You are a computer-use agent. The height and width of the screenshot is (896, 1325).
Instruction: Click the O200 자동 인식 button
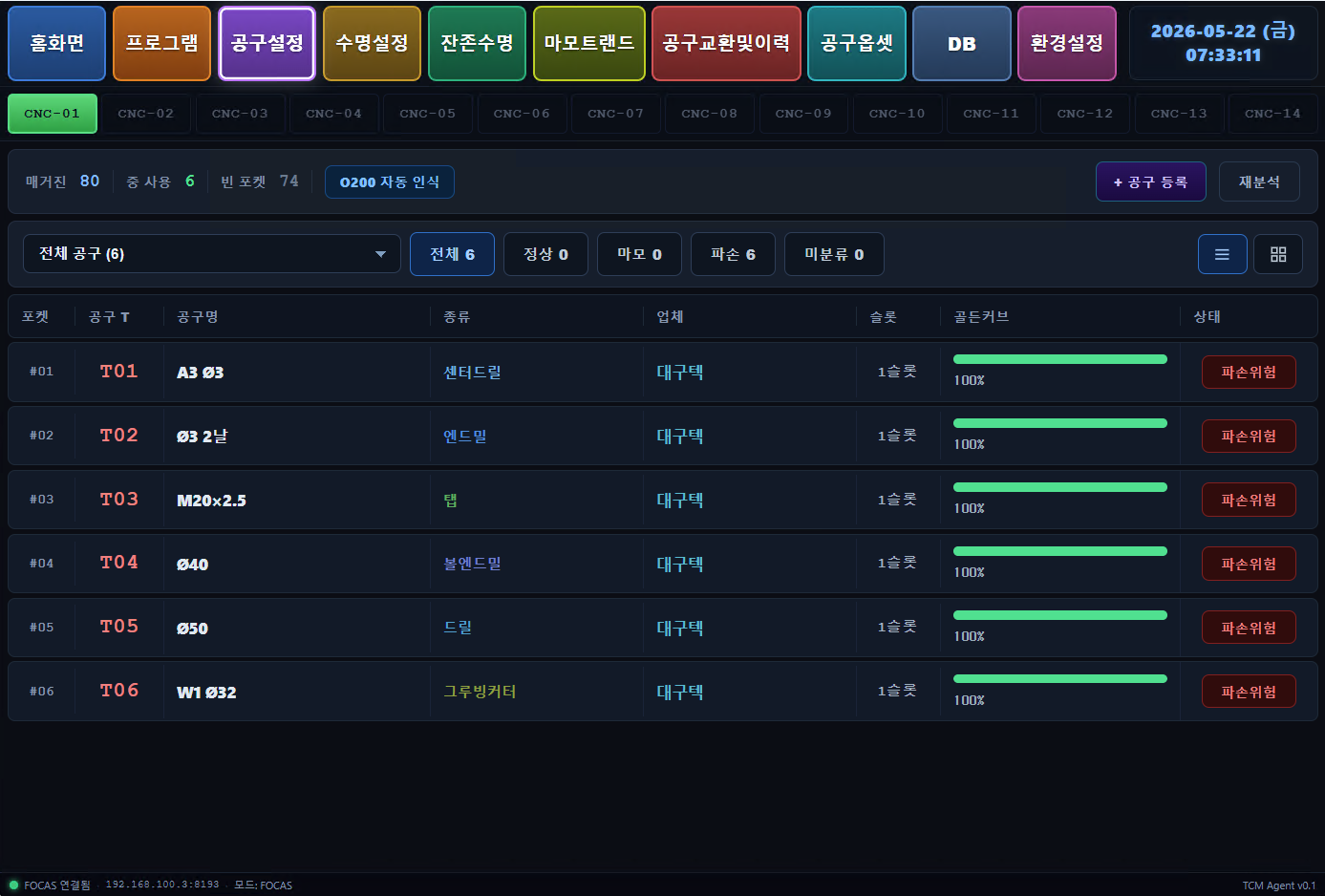coord(390,182)
